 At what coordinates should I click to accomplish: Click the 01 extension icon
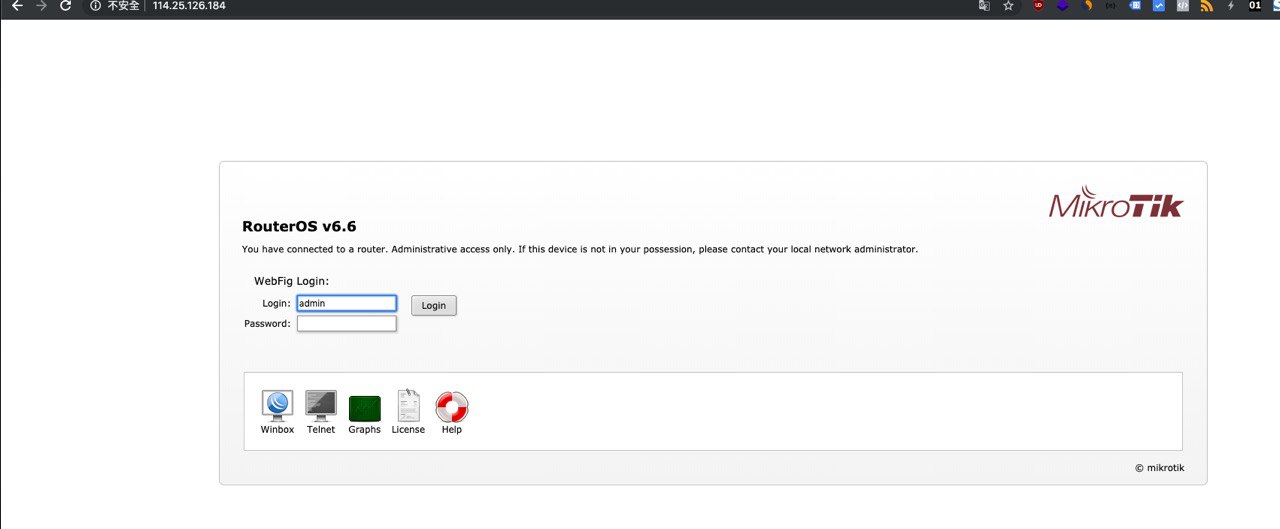[1254, 5]
